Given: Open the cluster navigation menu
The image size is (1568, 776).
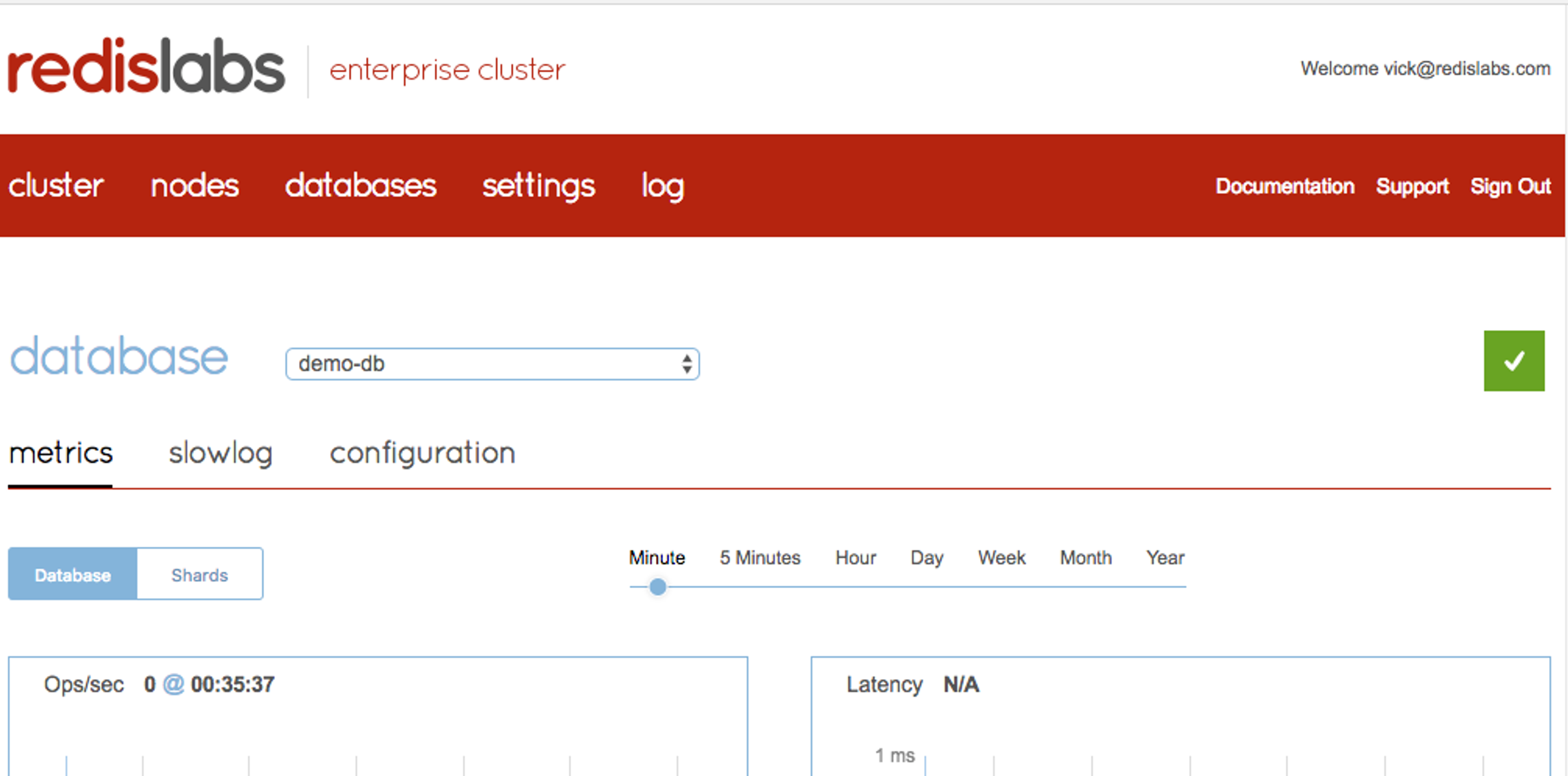Looking at the screenshot, I should [56, 186].
